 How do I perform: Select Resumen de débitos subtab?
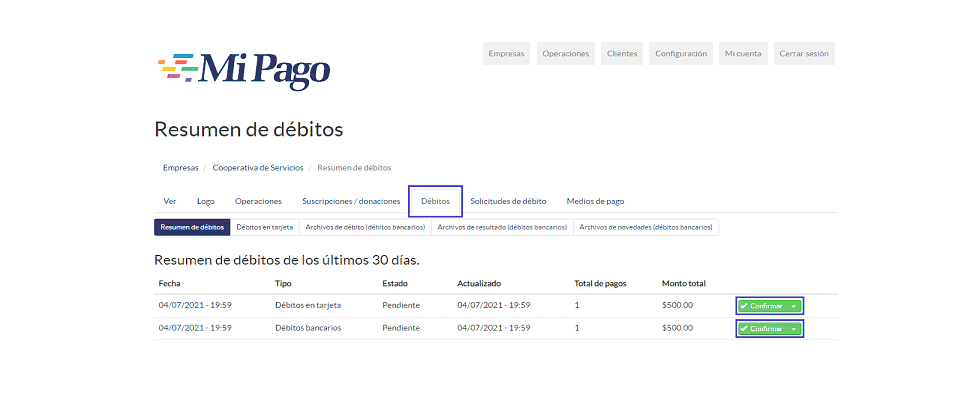click(x=192, y=227)
